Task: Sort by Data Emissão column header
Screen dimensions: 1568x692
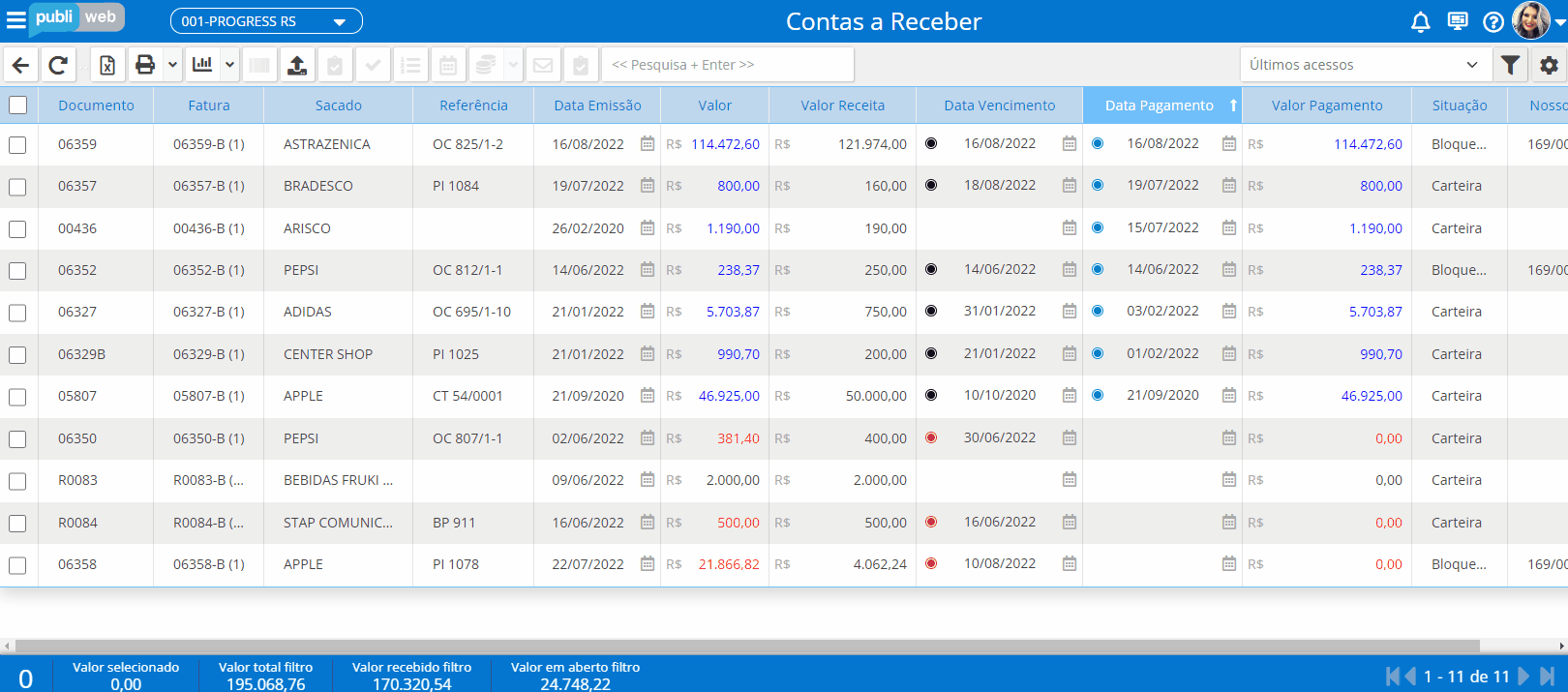Action: pos(597,105)
